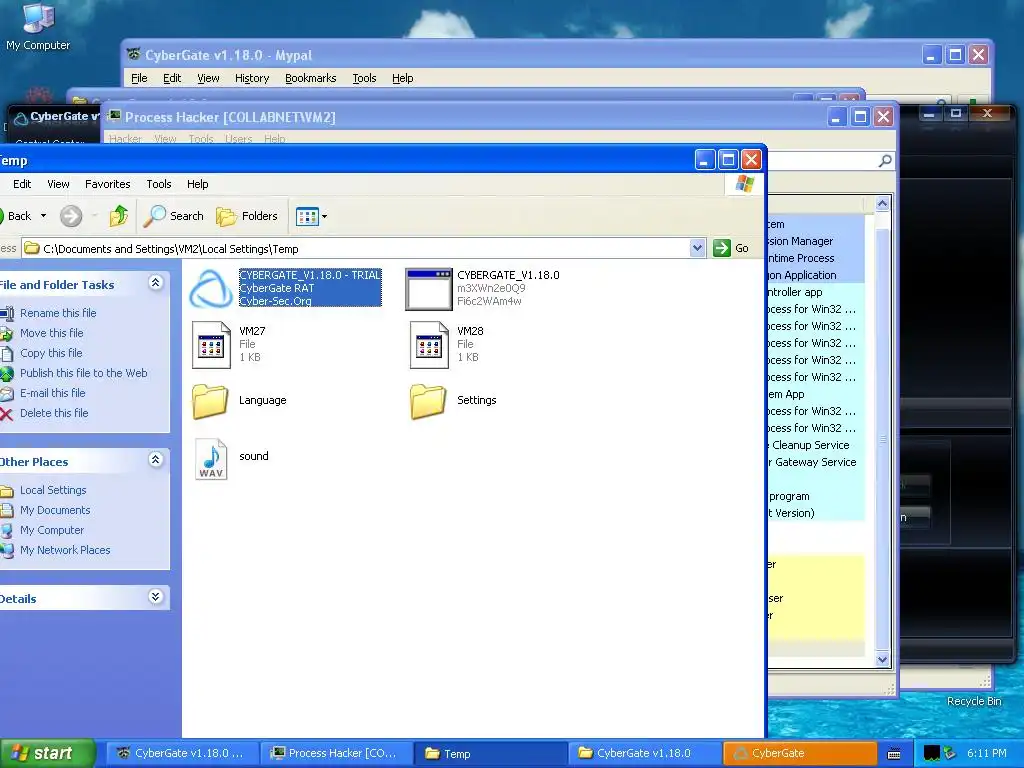This screenshot has height=768, width=1024.
Task: Collapse the File and Folder Tasks panel
Action: (x=155, y=283)
